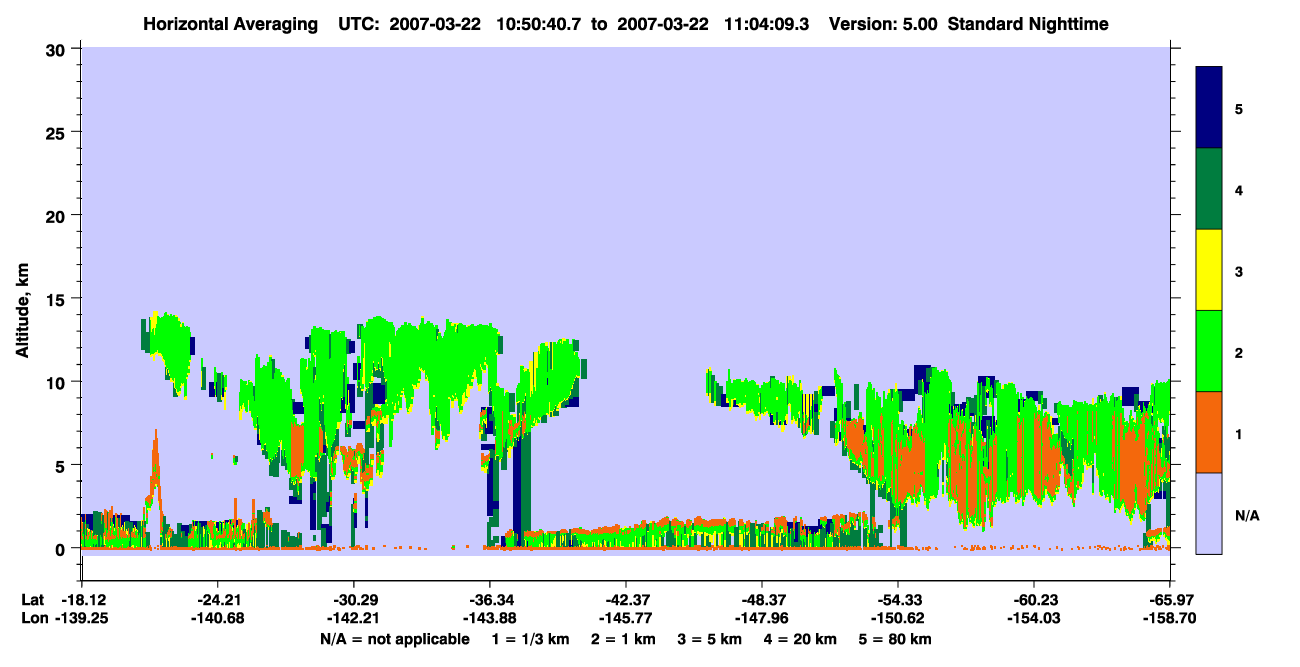Screen dimensions: 1300x667
Task: Click the 'Lat' row label
Action: pyautogui.click(x=32, y=600)
